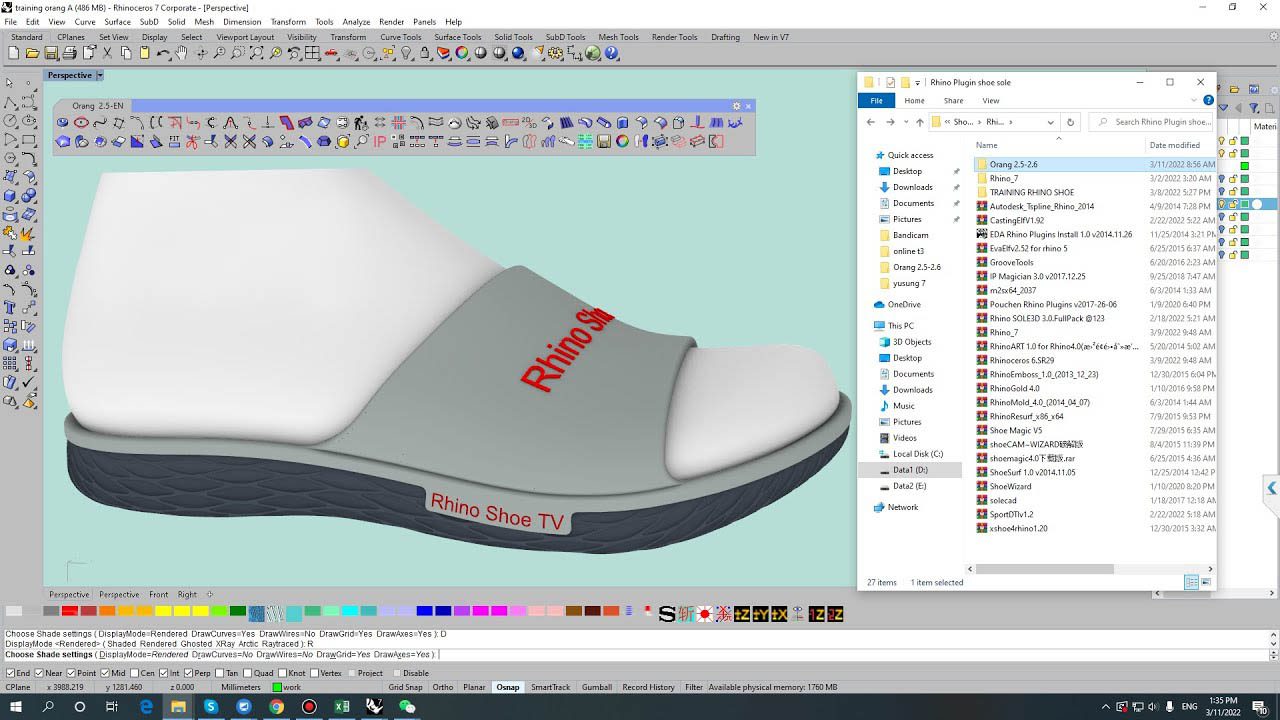Toggle the Mid osnap checkbox
The image size is (1280, 720).
point(105,673)
